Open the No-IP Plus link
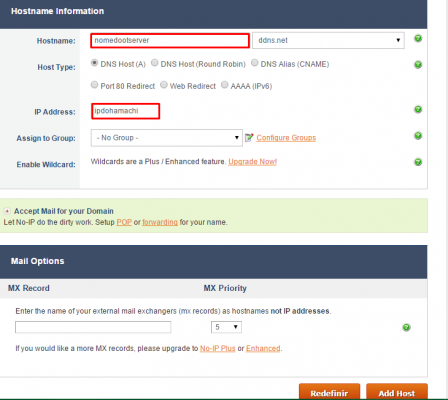This screenshot has width=448, height=400. [218, 348]
